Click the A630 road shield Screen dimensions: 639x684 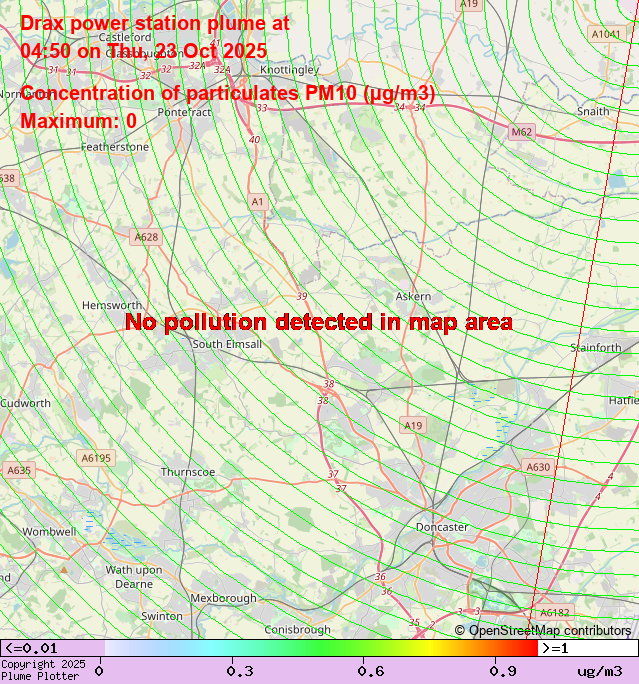pos(538,467)
